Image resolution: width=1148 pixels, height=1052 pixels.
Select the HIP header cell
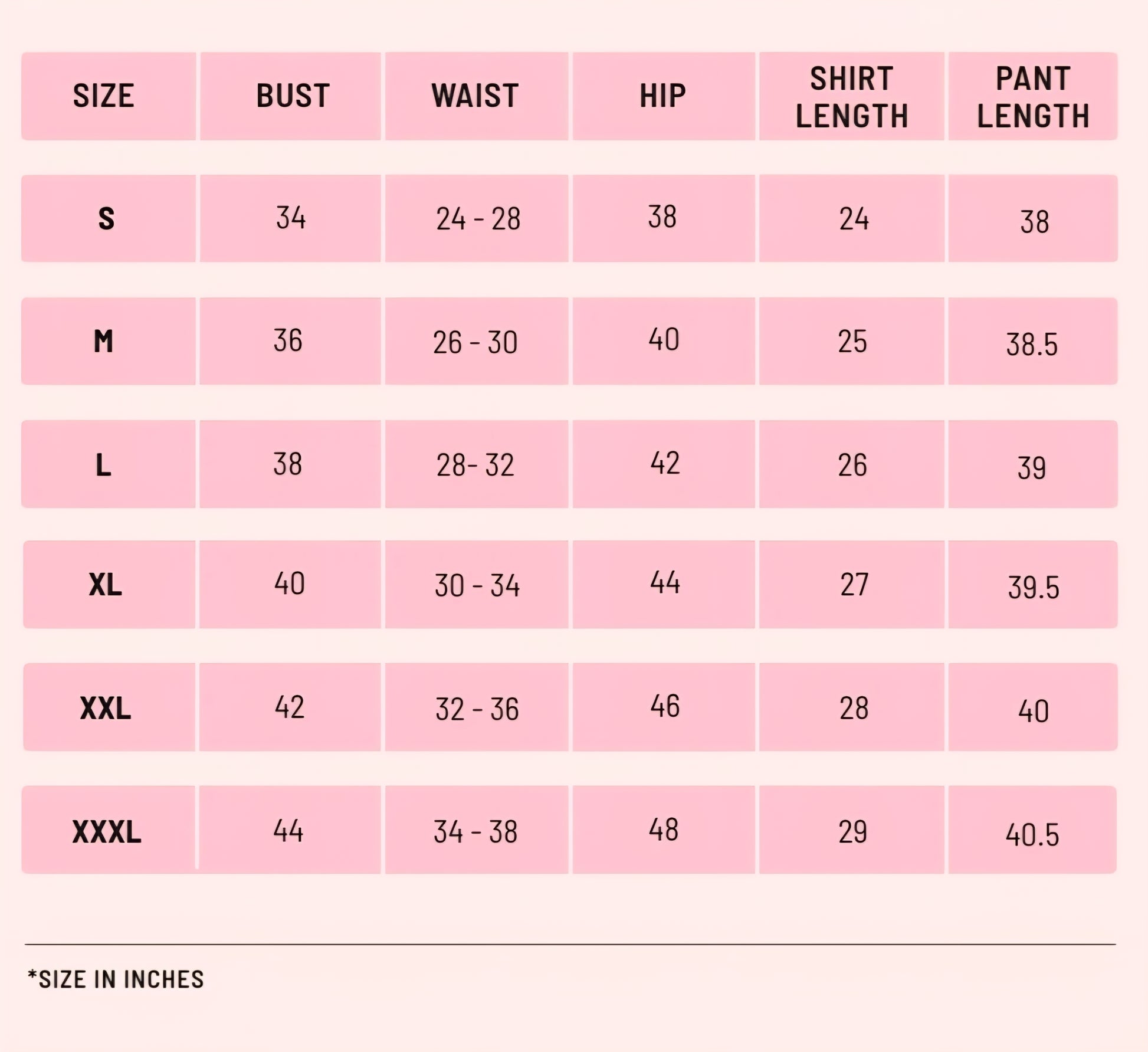click(664, 96)
